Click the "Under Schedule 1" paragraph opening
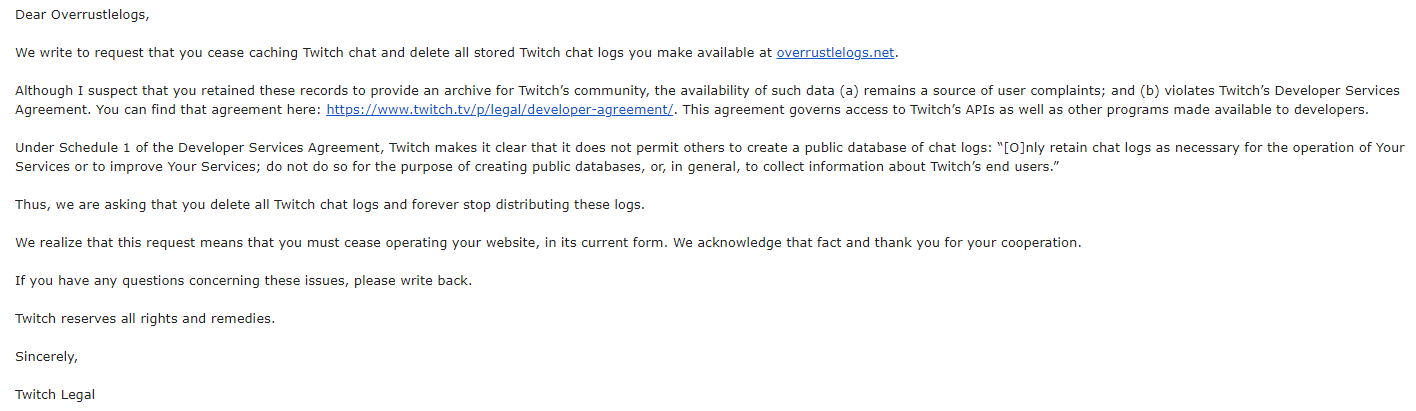The image size is (1416, 411). click(x=70, y=147)
